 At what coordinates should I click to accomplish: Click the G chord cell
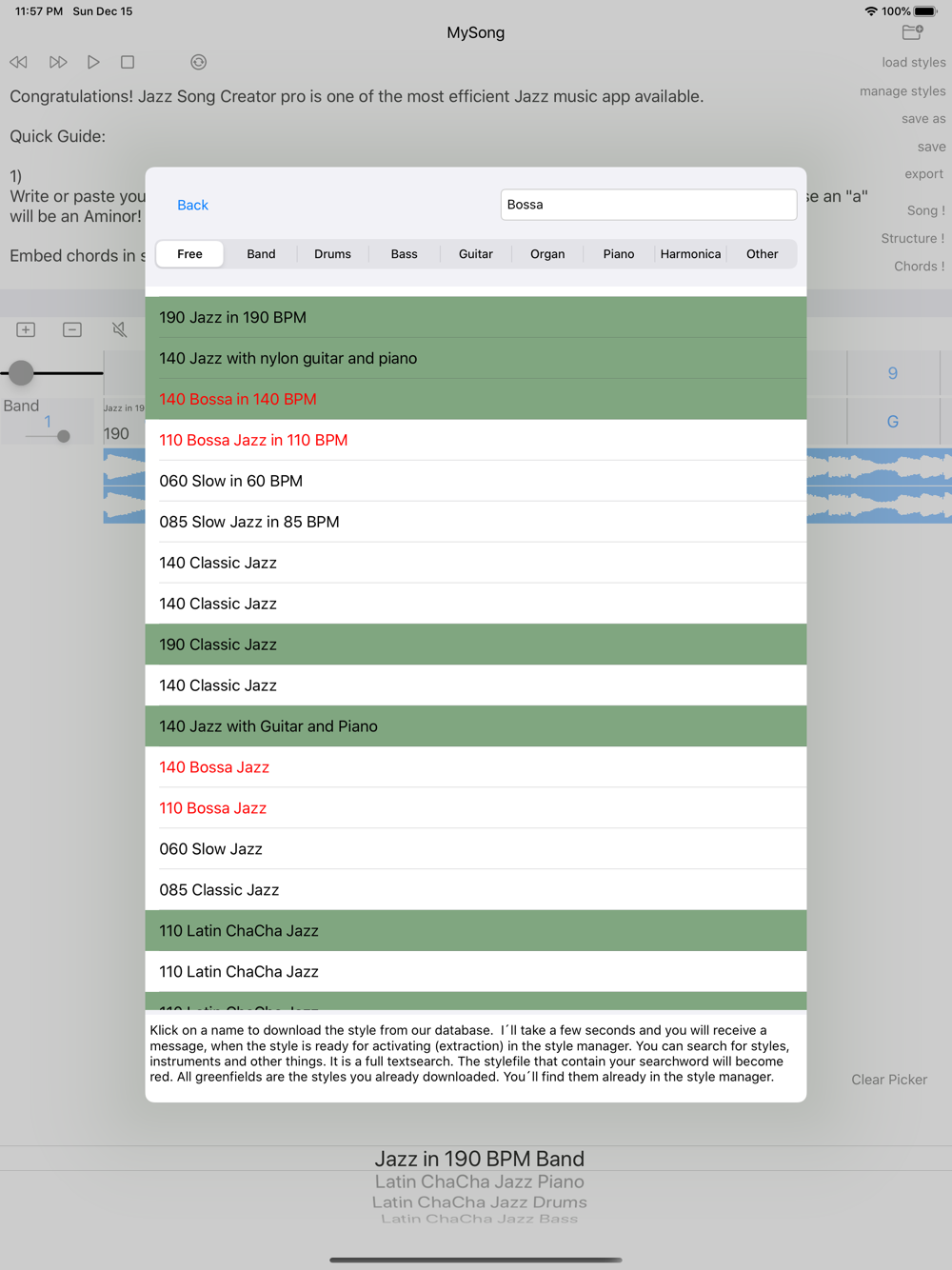pos(893,422)
